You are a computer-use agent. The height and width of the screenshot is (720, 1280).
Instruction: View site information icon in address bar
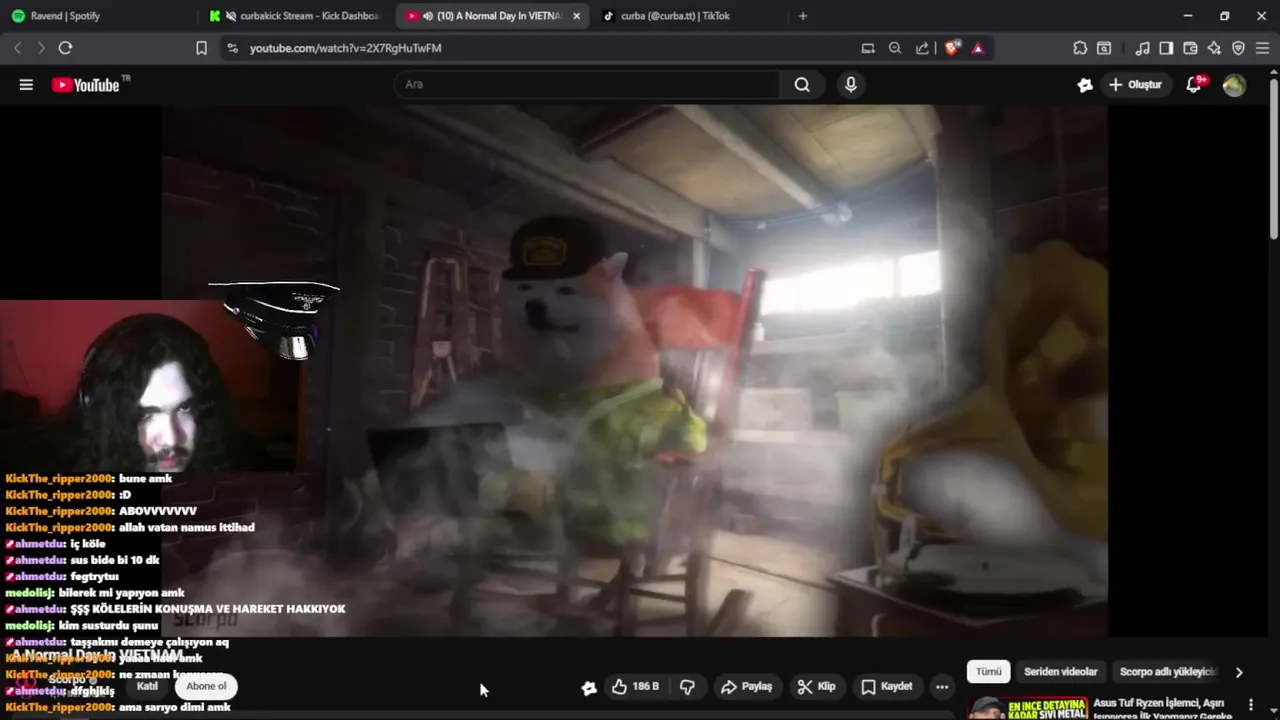[232, 48]
